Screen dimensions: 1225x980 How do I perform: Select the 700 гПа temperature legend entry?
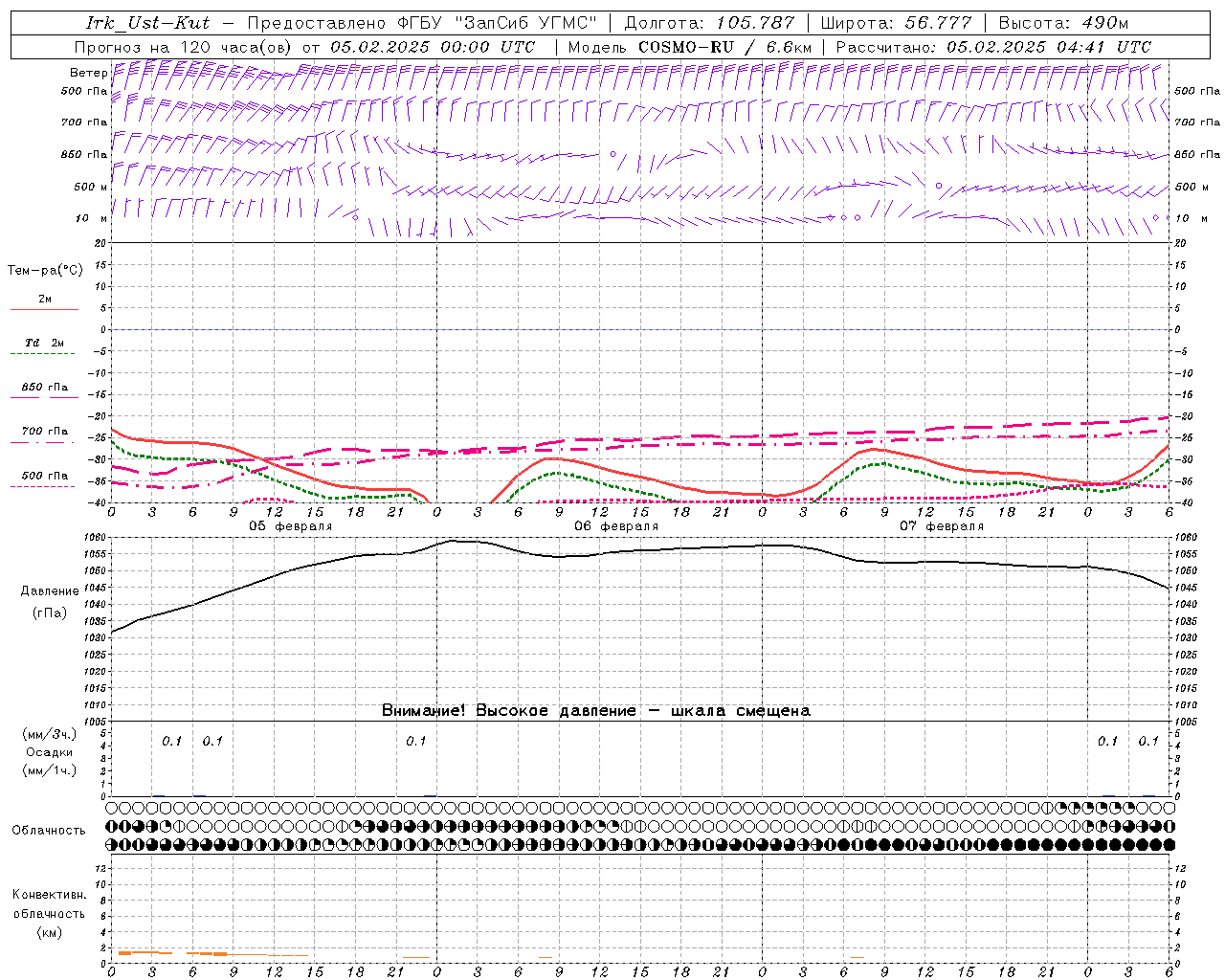(44, 432)
